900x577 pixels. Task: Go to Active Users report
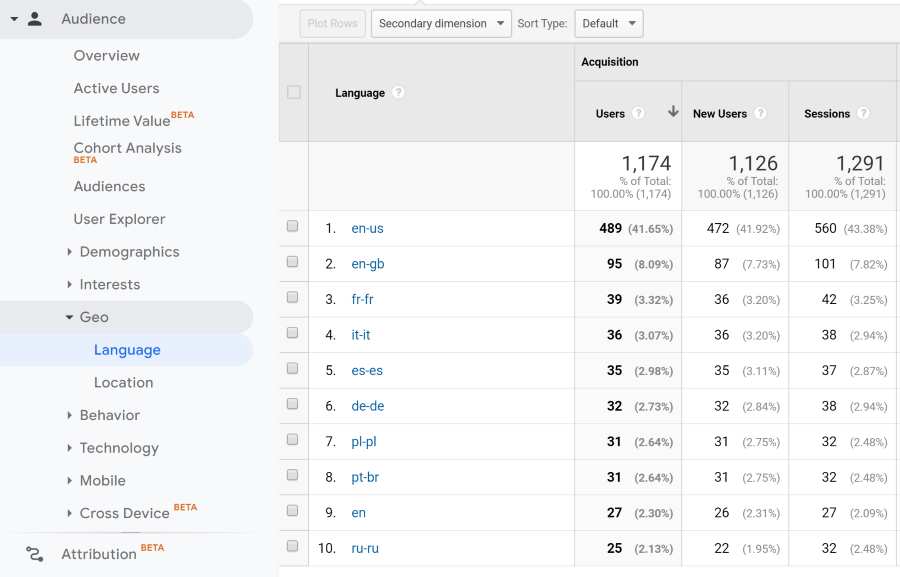click(116, 88)
